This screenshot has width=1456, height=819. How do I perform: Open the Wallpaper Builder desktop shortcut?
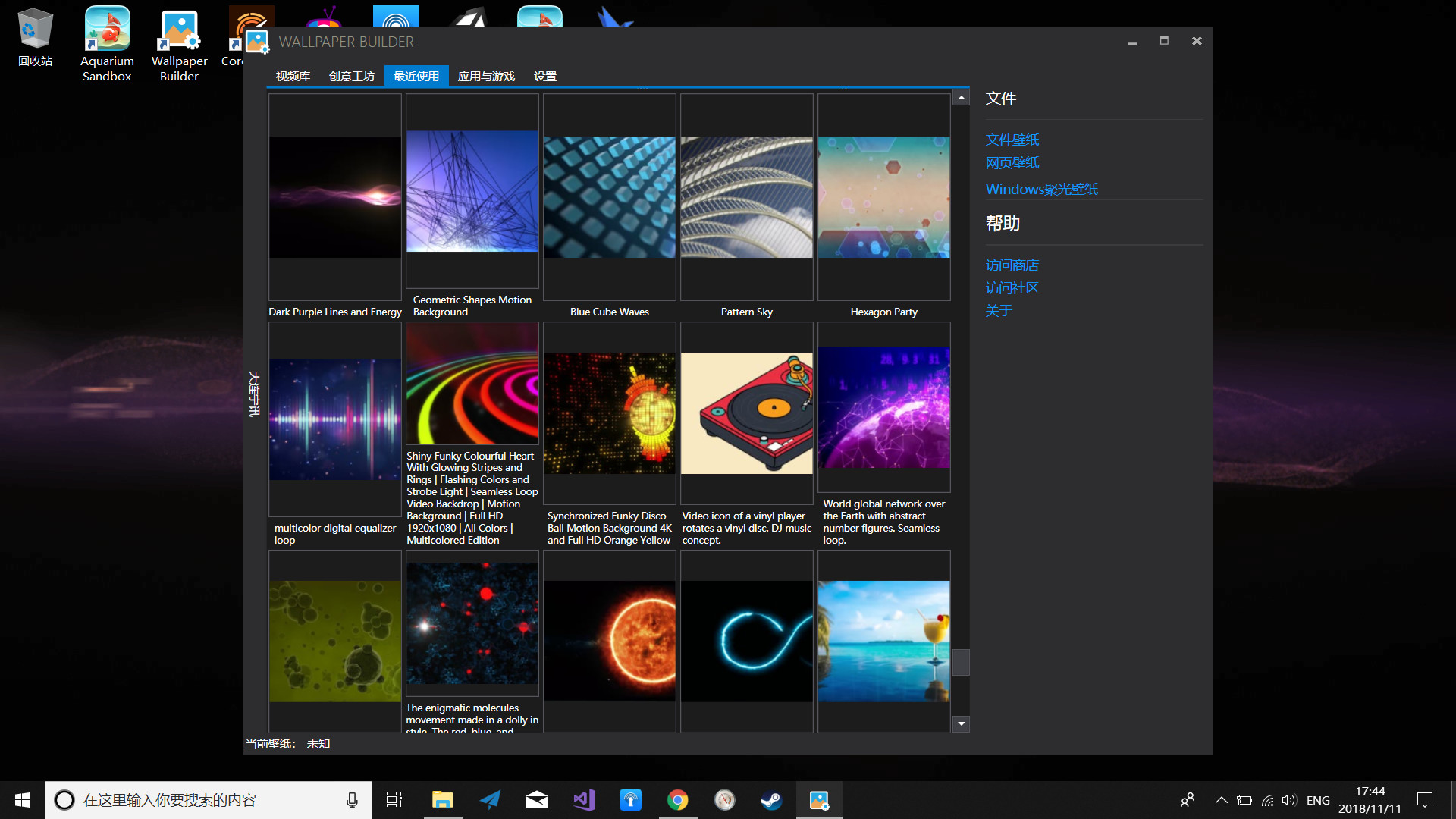[179, 30]
